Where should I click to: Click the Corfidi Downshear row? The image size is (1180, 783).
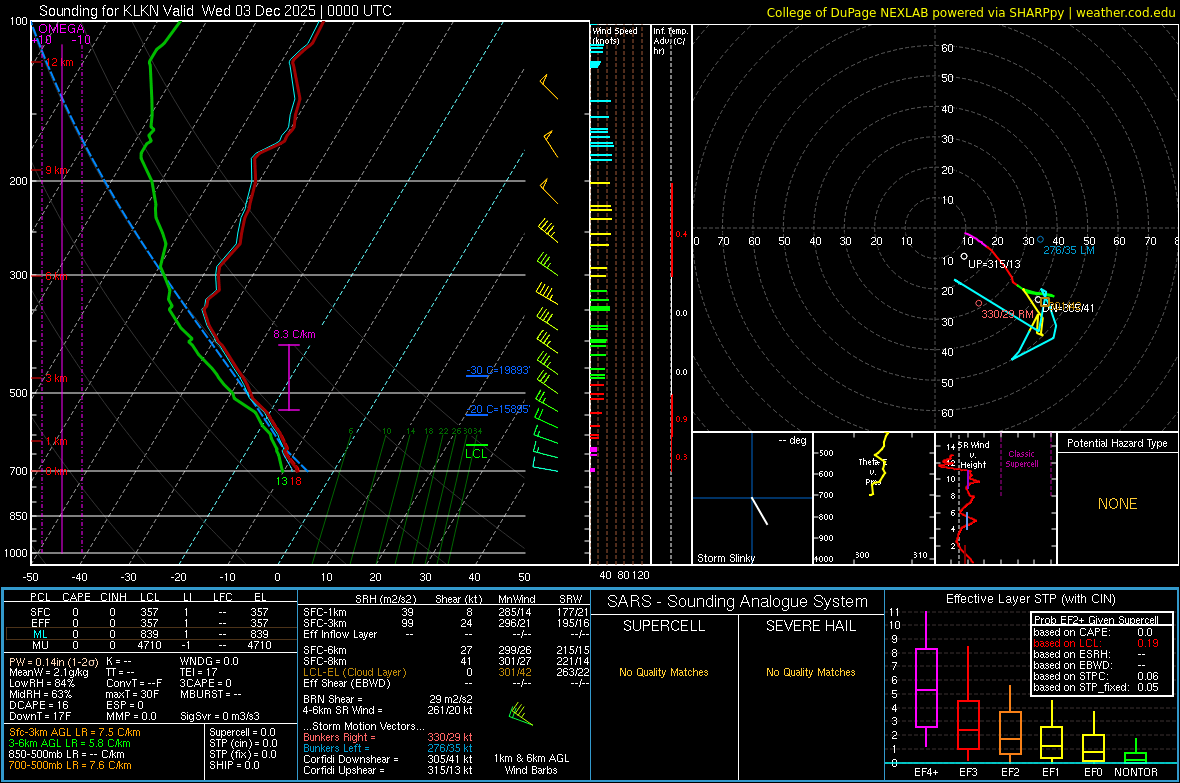click(x=388, y=760)
